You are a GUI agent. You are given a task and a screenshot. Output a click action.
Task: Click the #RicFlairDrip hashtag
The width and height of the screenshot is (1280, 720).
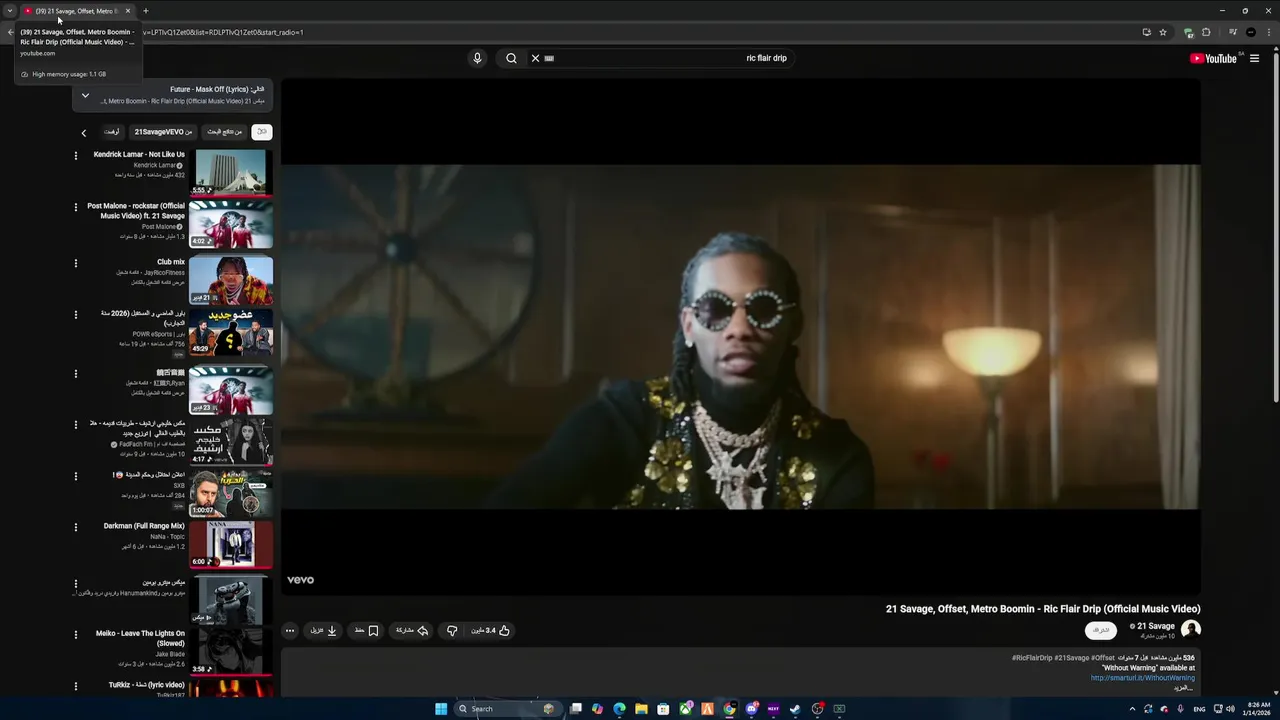tap(1032, 658)
